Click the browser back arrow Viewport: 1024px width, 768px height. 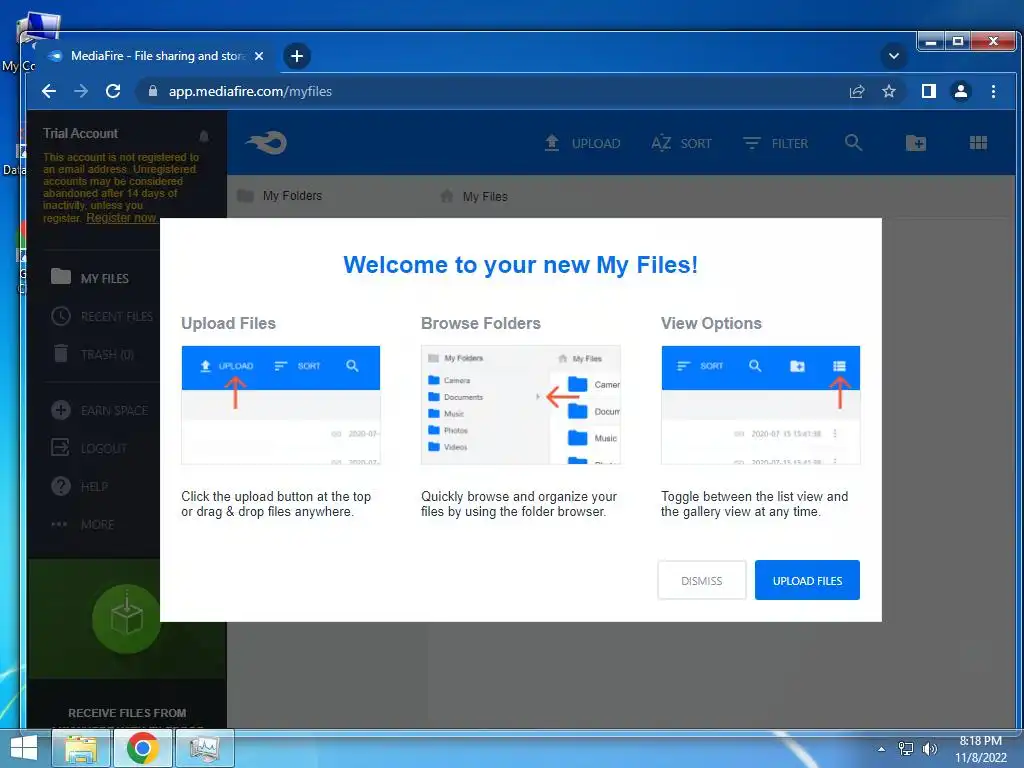coord(49,91)
